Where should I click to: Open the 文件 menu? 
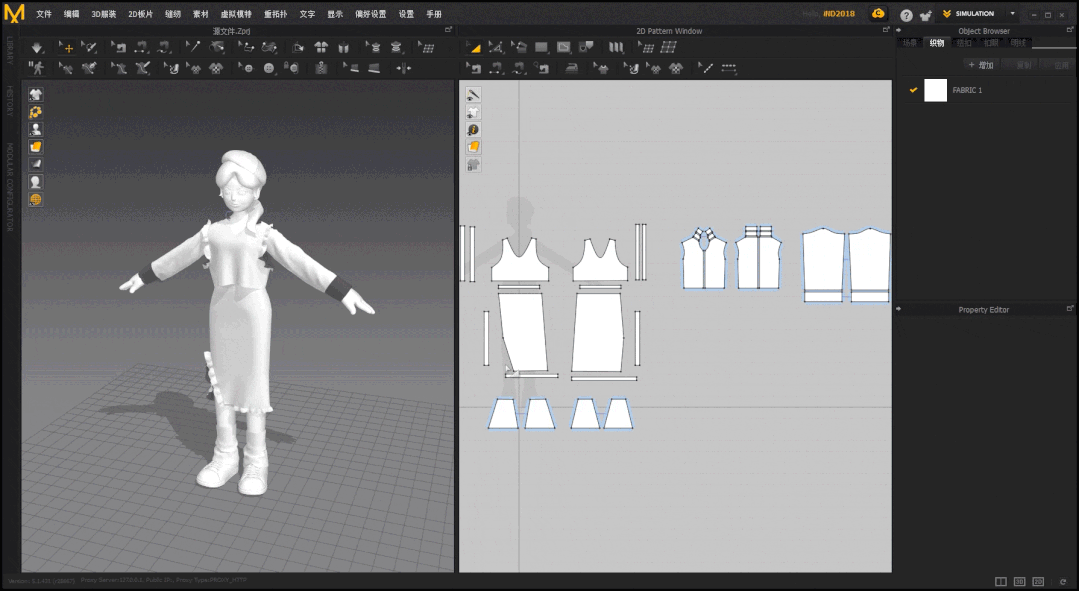click(44, 14)
